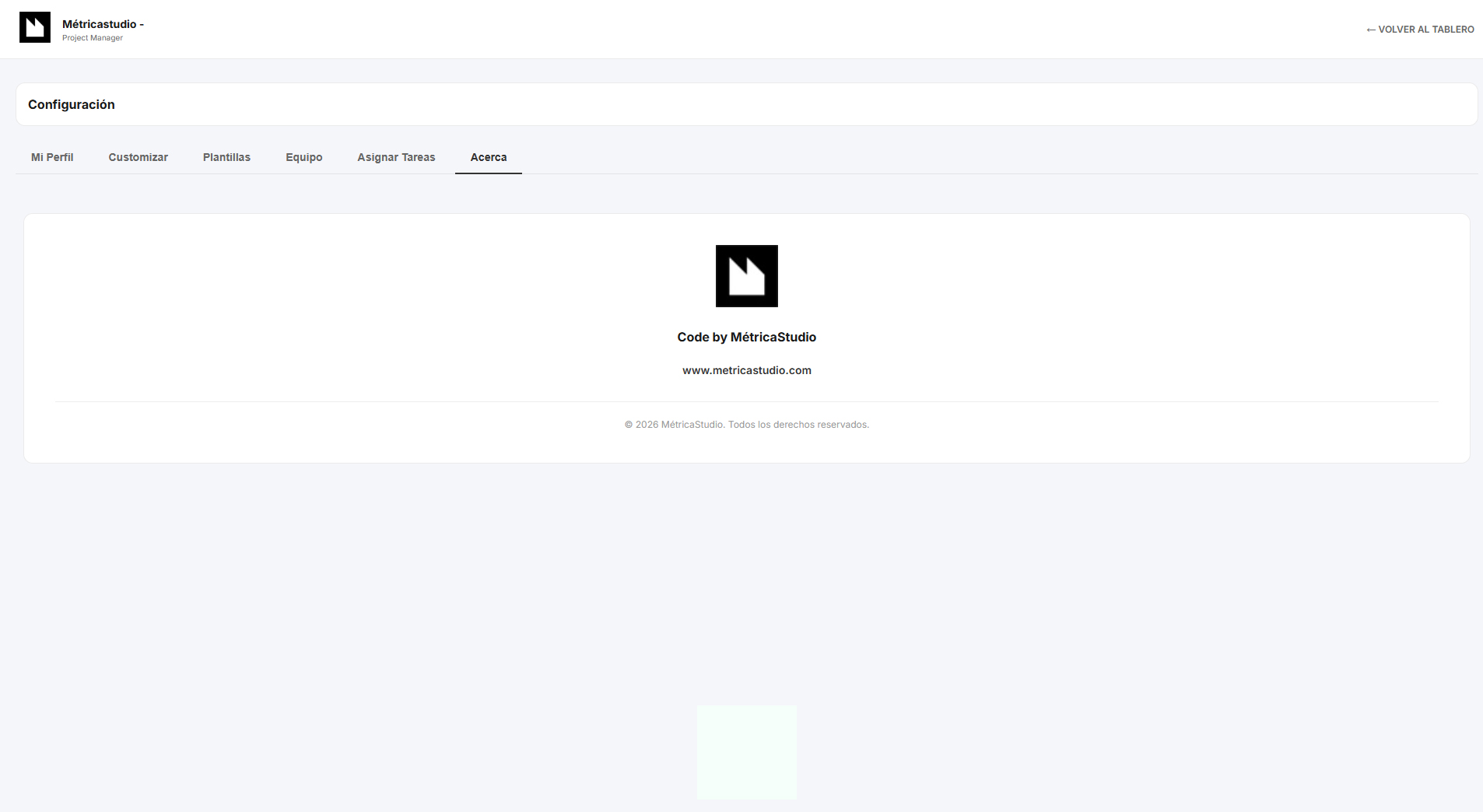Click the © symbol in the footer text
Image resolution: width=1483 pixels, height=812 pixels.
(629, 425)
